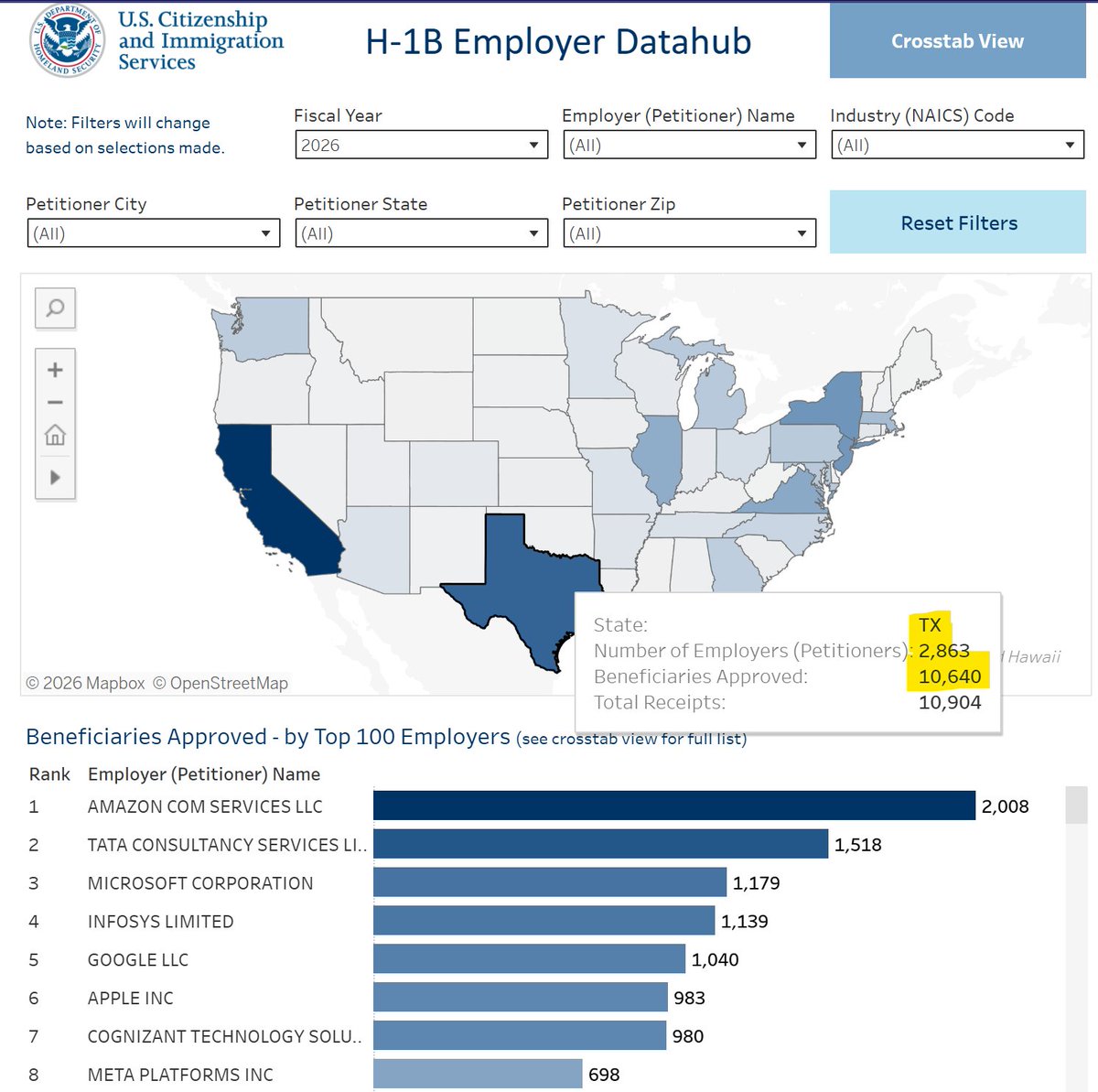Click the Employer (Petitioner) Name column header

click(204, 774)
